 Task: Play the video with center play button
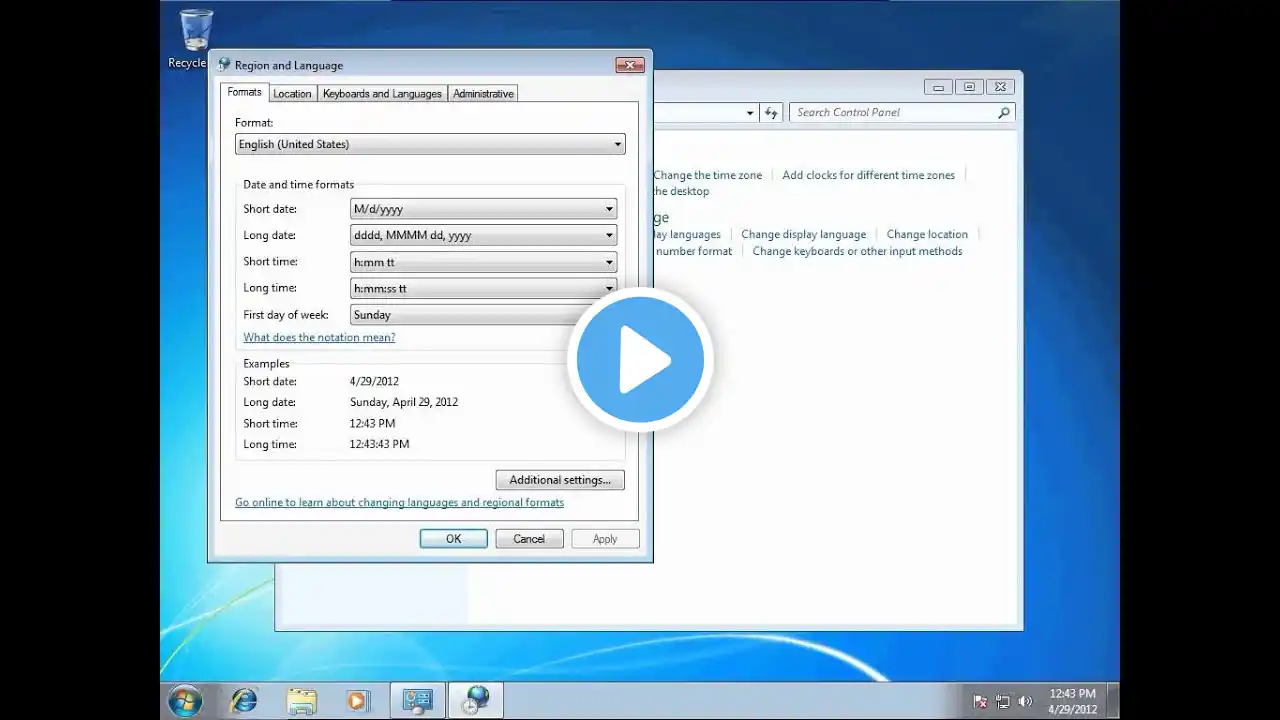pyautogui.click(x=640, y=360)
